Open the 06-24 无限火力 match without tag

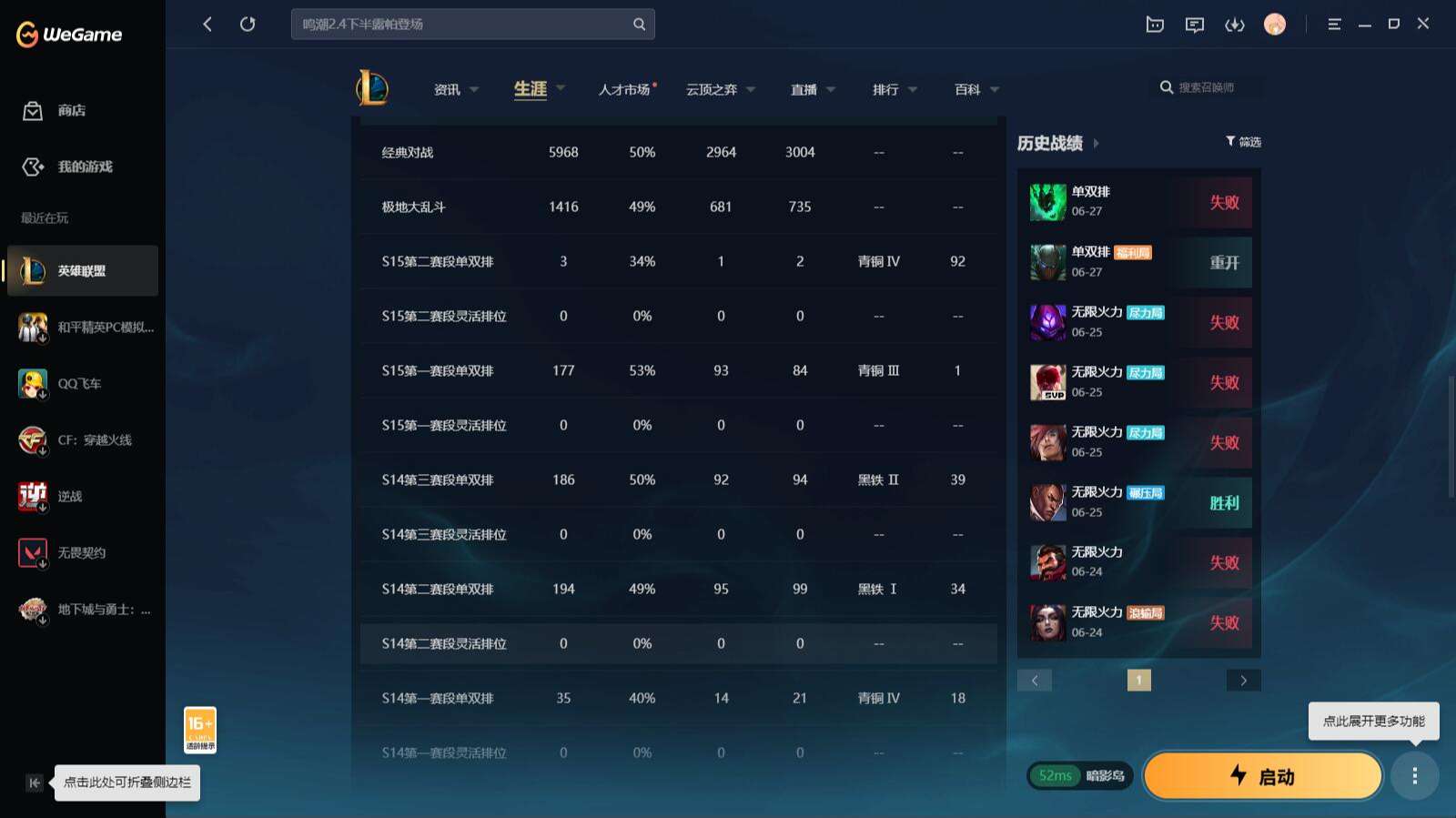1140,562
